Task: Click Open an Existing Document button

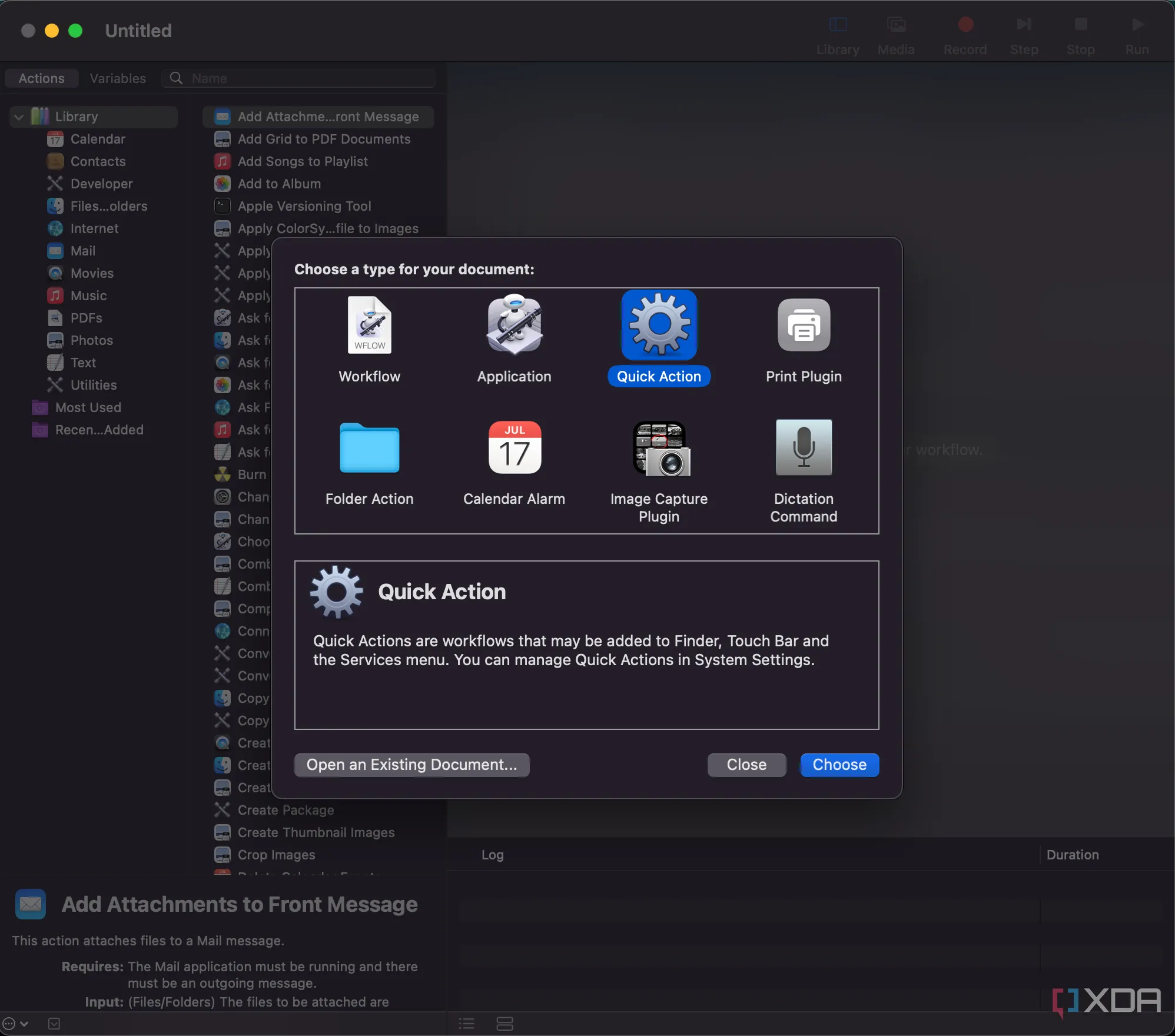Action: coord(411,765)
